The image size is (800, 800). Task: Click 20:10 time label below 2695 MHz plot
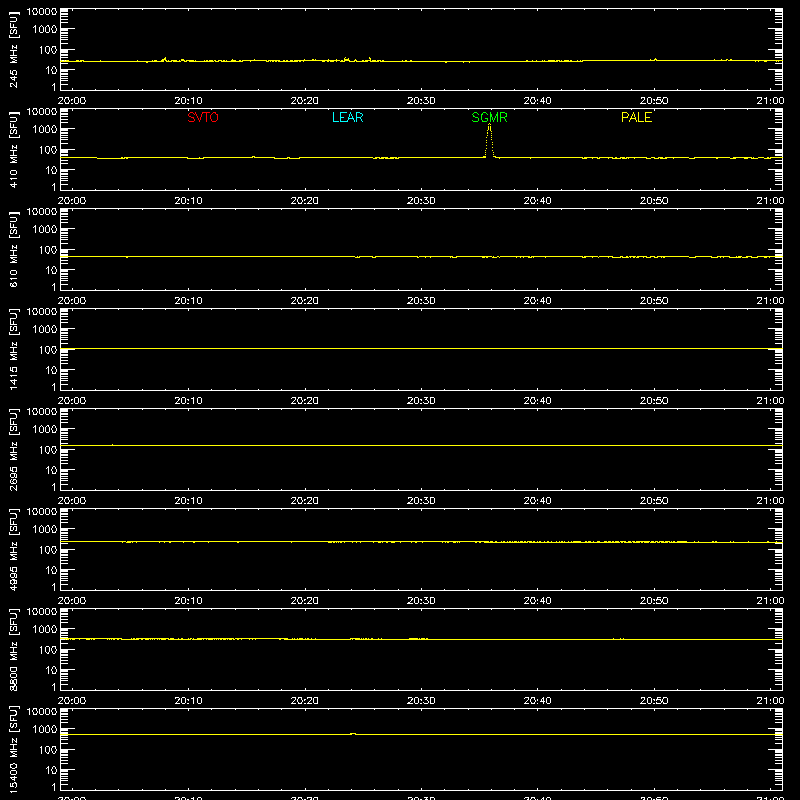coord(188,501)
